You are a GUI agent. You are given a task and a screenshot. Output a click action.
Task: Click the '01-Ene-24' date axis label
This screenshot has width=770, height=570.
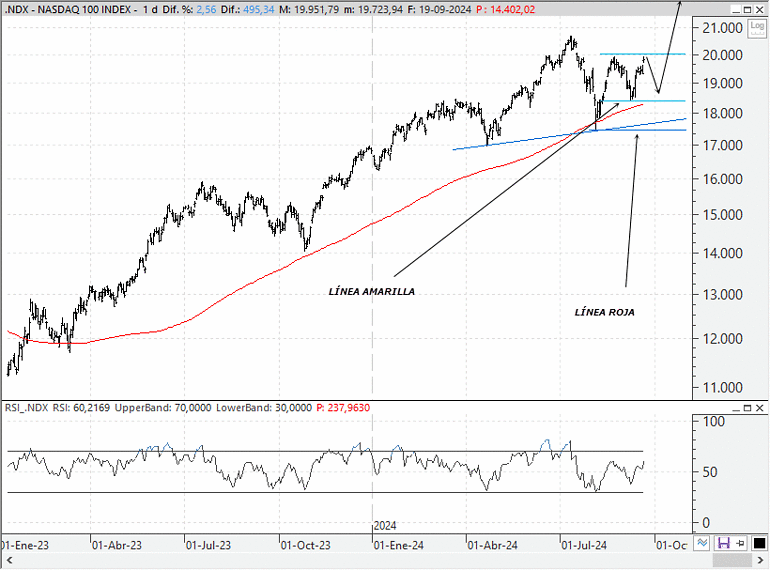[x=398, y=545]
